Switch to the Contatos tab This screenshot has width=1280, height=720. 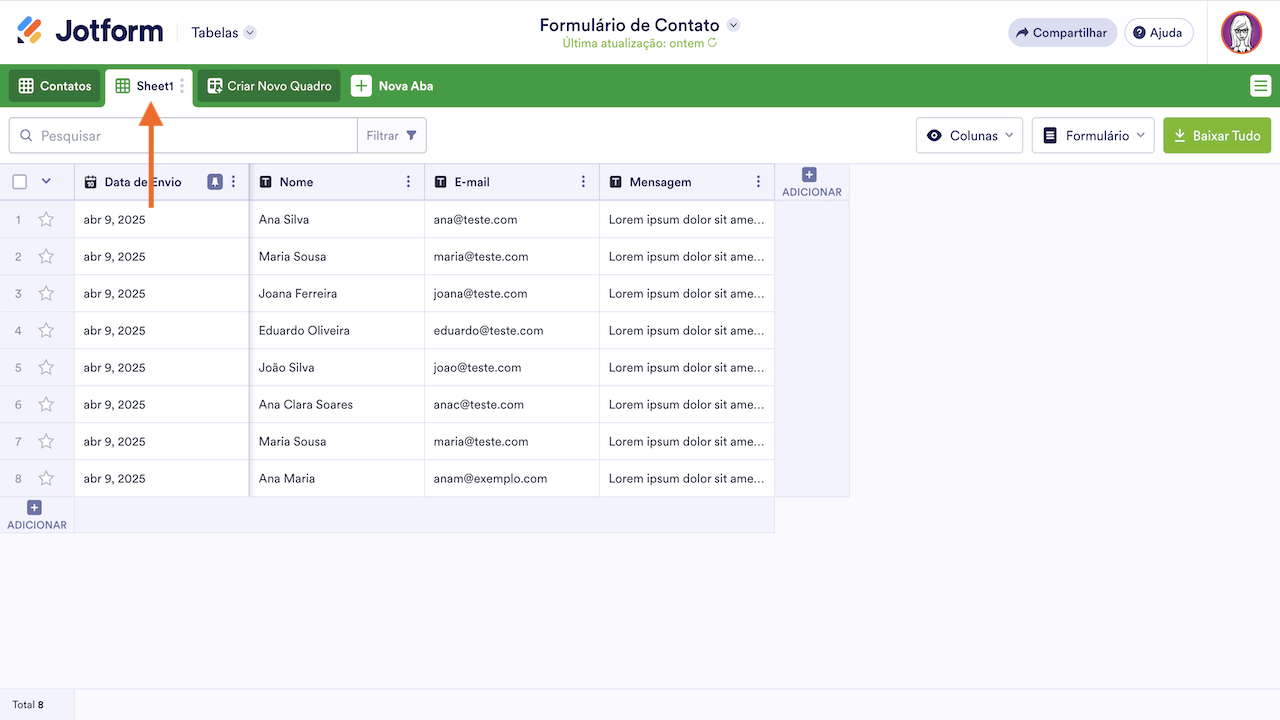click(x=55, y=86)
